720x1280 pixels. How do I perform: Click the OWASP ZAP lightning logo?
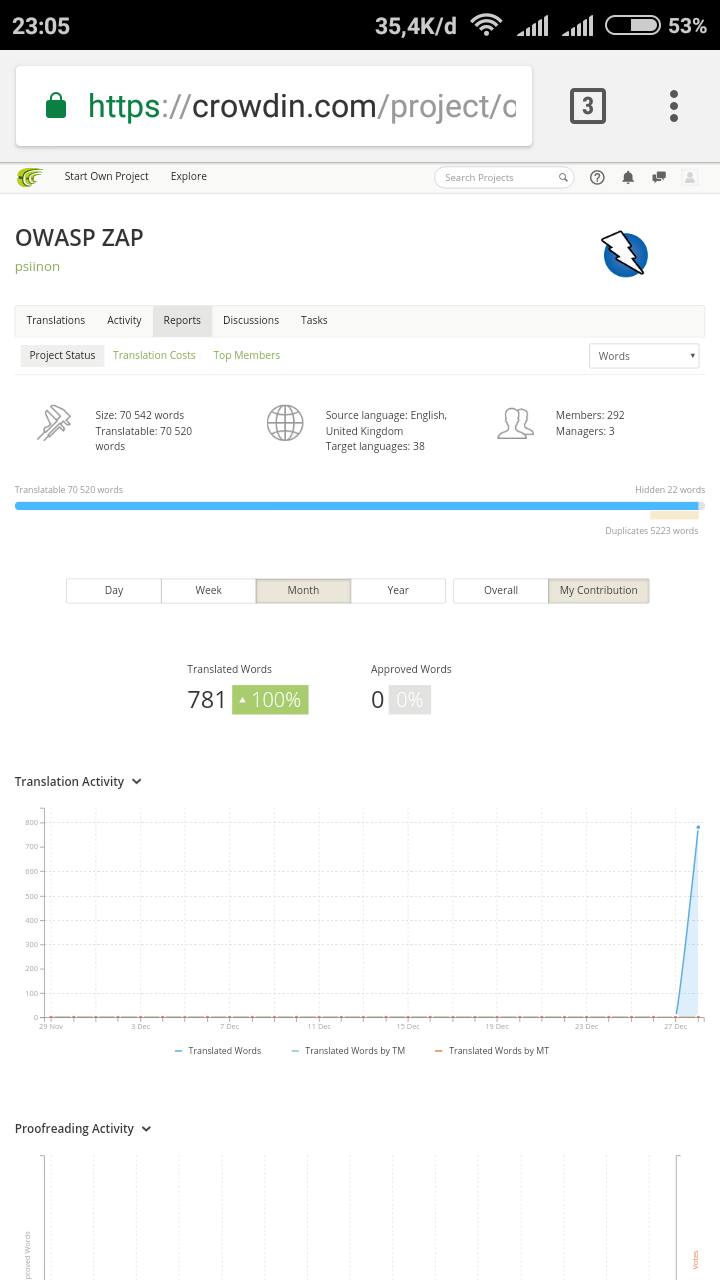(624, 254)
